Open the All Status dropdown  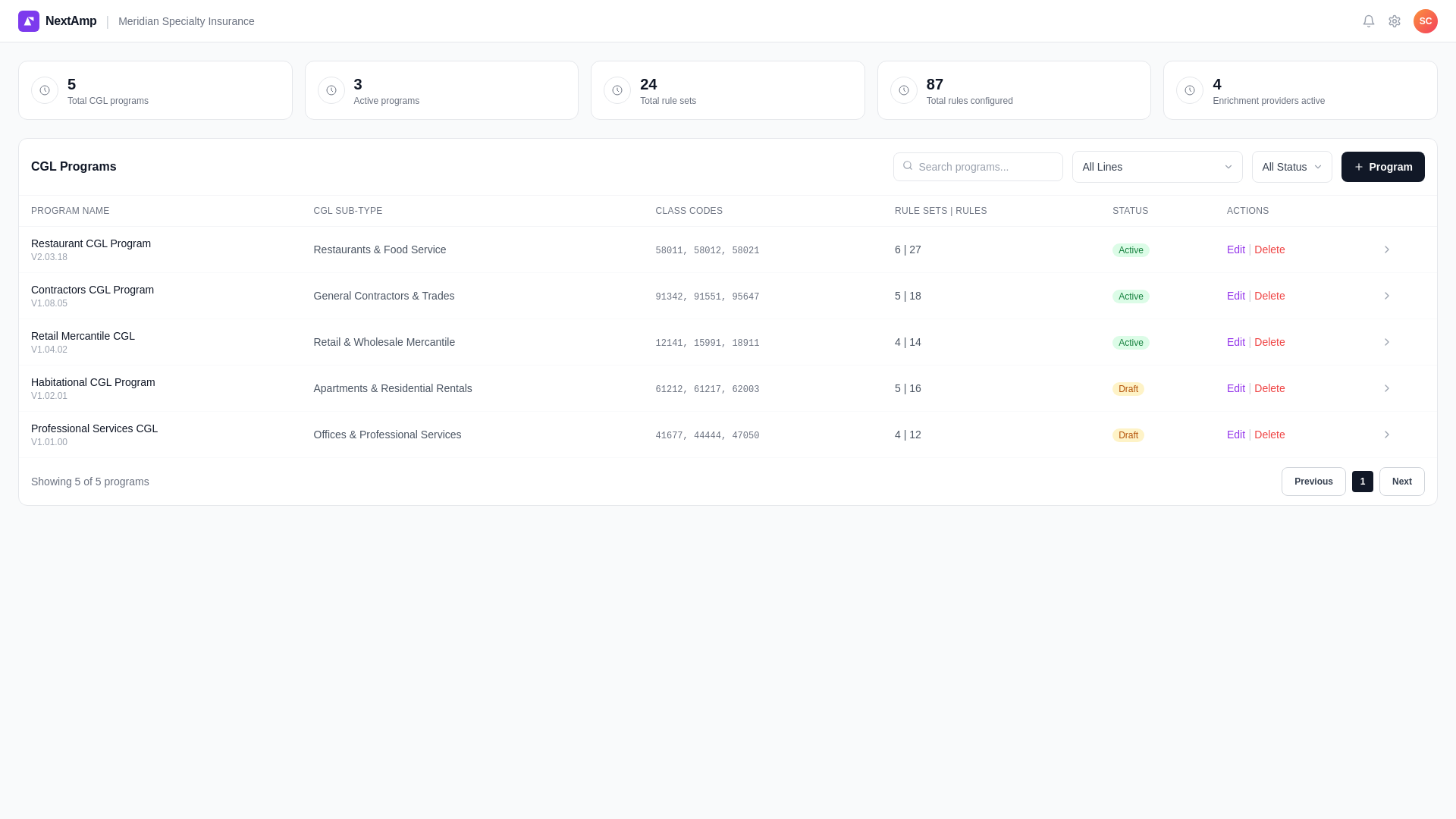(x=1291, y=167)
